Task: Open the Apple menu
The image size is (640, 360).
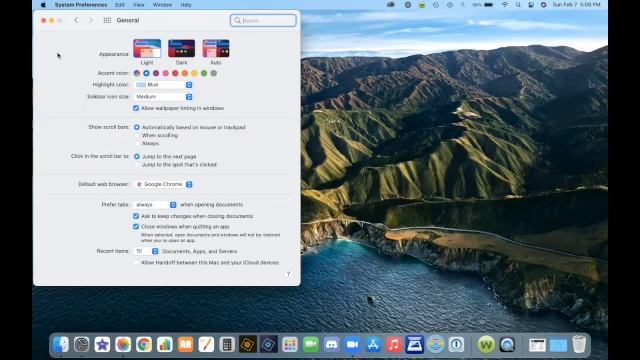Action: pyautogui.click(x=43, y=5)
